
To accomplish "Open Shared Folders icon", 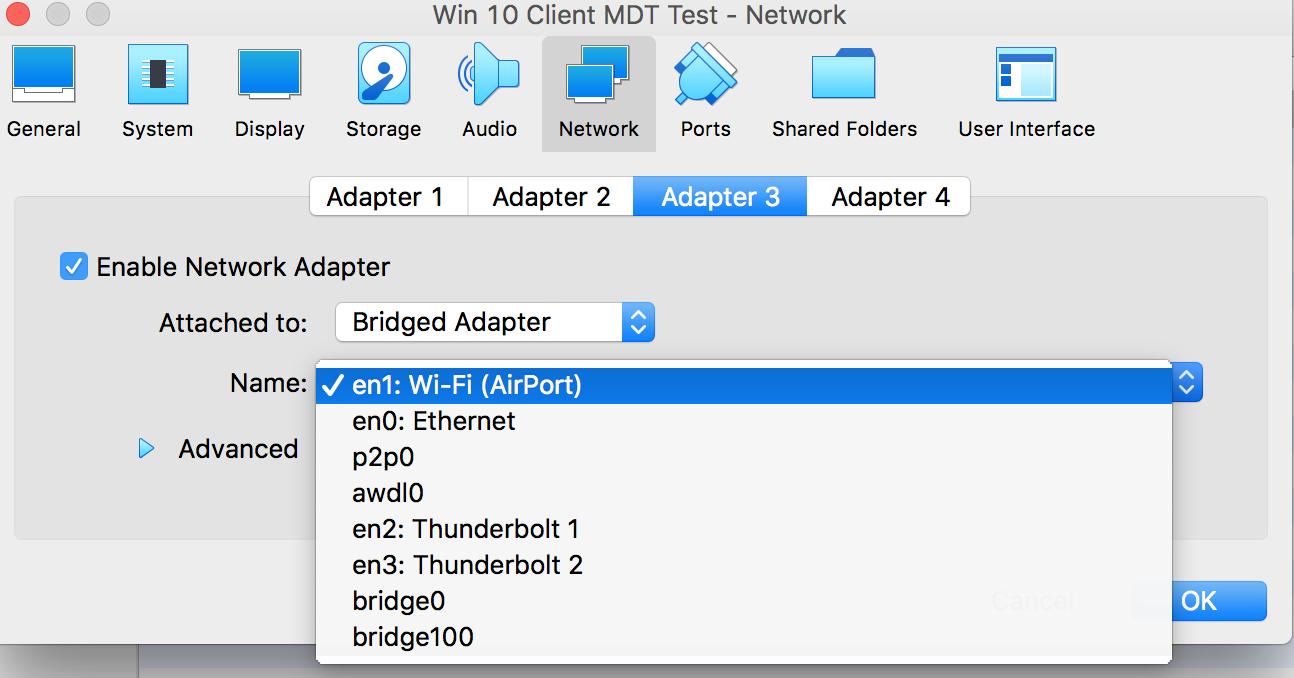I will tap(844, 75).
